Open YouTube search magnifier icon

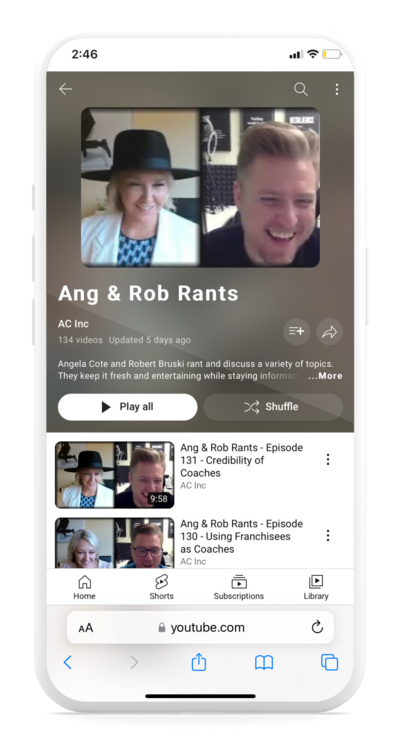[301, 89]
